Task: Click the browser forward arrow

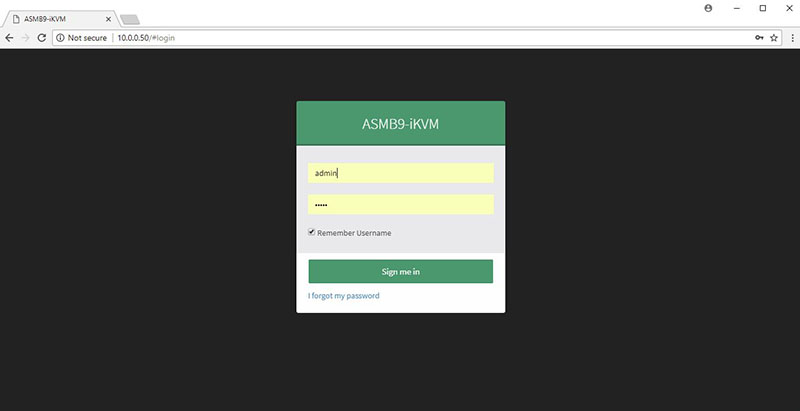Action: tap(26, 38)
